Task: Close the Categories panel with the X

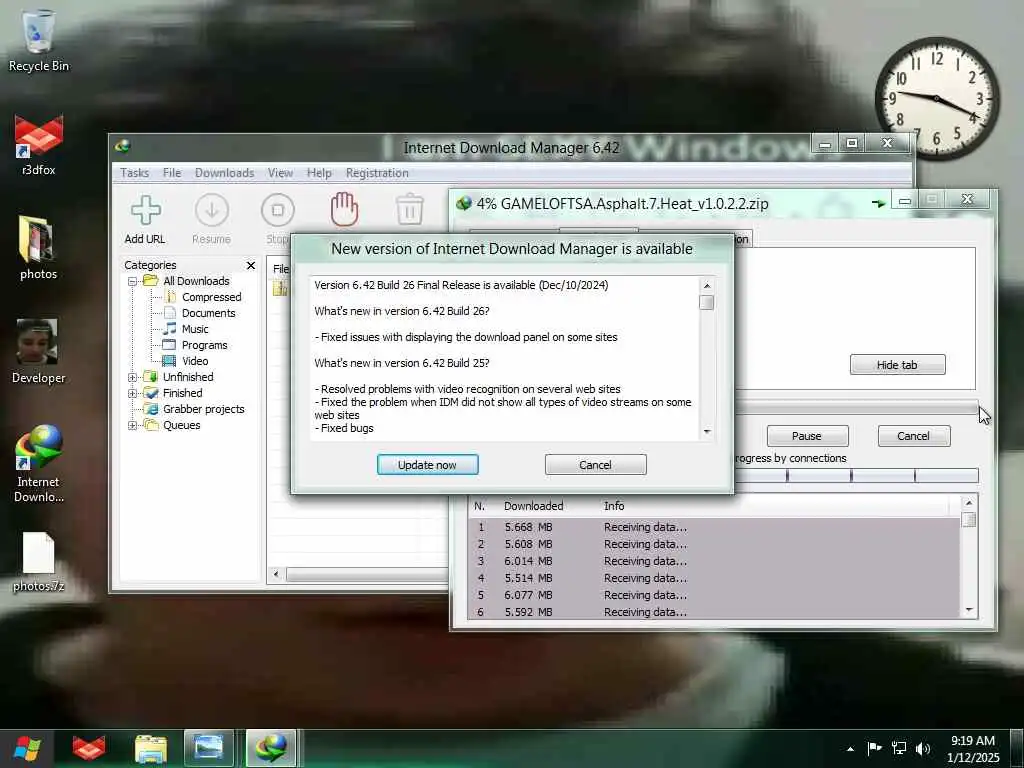Action: click(x=251, y=265)
